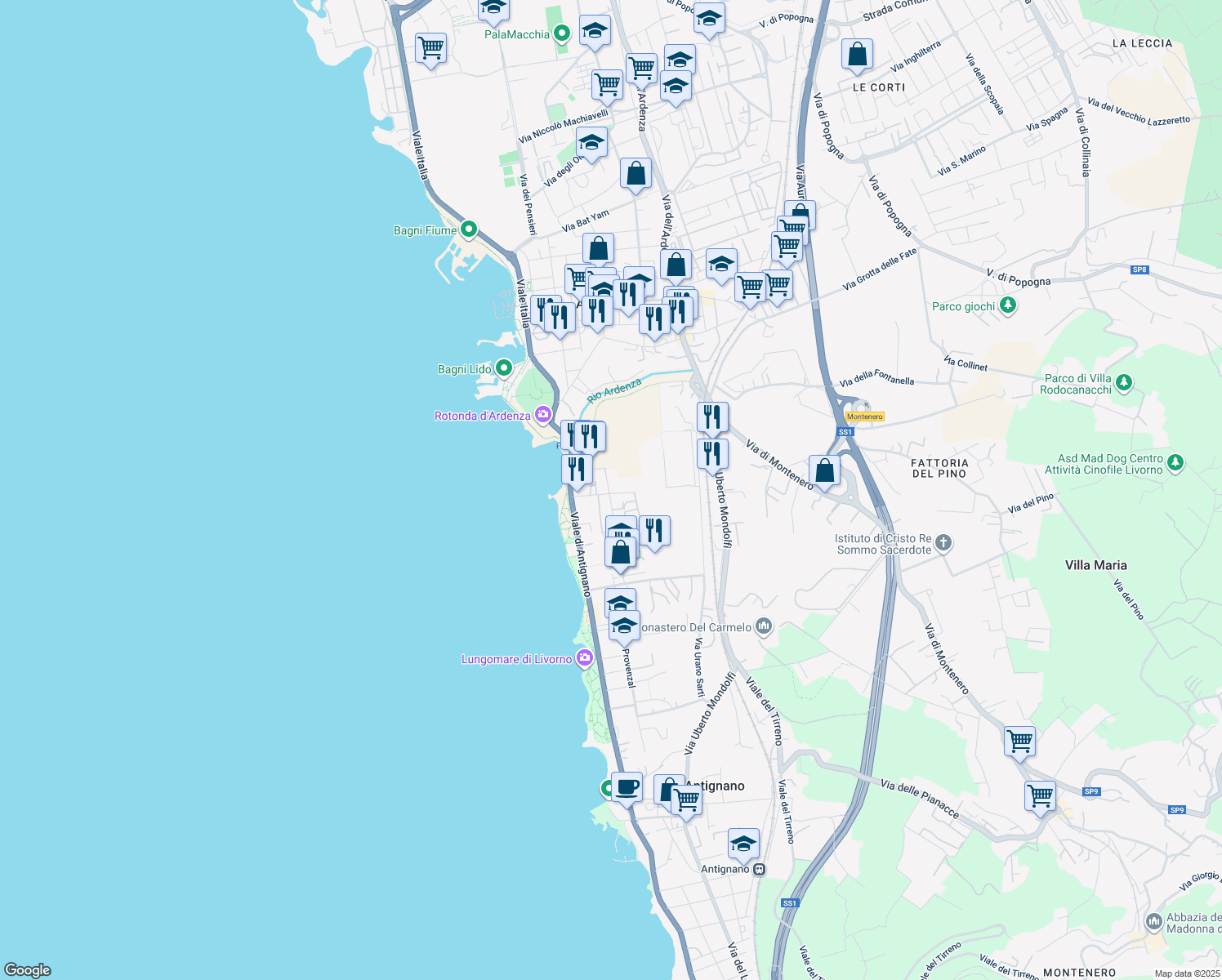Click the Rio Ardenza river label

pyautogui.click(x=614, y=390)
